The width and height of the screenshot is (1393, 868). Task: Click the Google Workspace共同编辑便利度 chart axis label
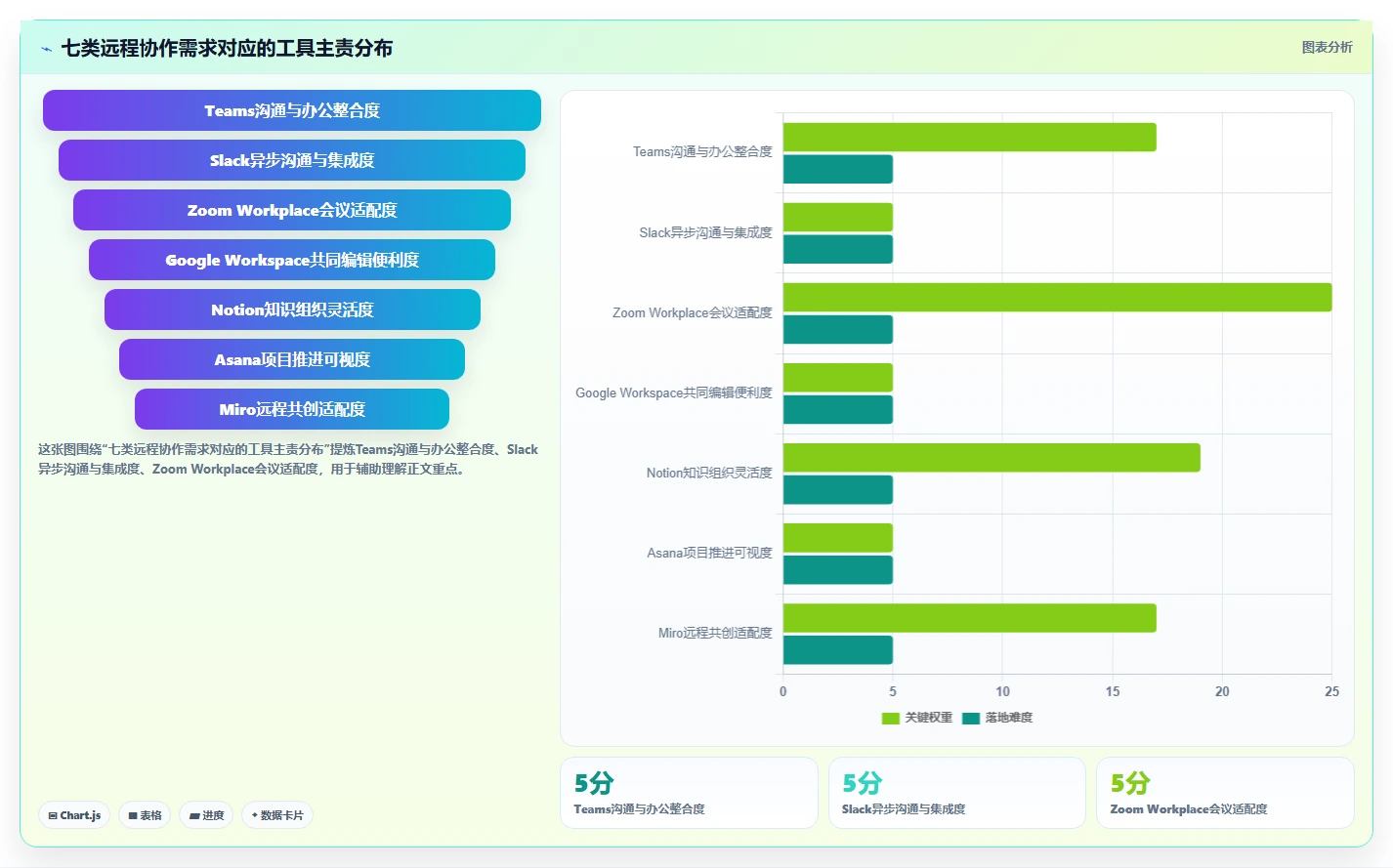pyautogui.click(x=674, y=393)
